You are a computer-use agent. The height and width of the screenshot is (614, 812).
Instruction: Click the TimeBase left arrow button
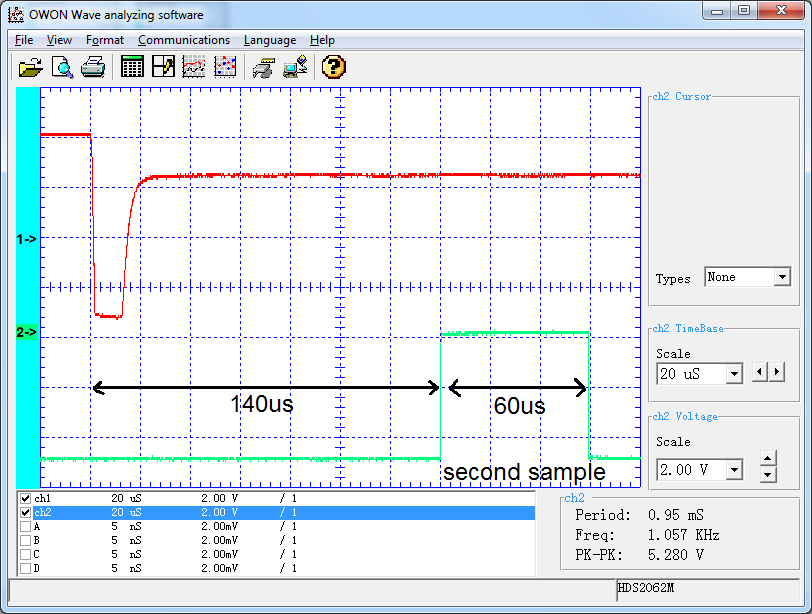point(760,372)
